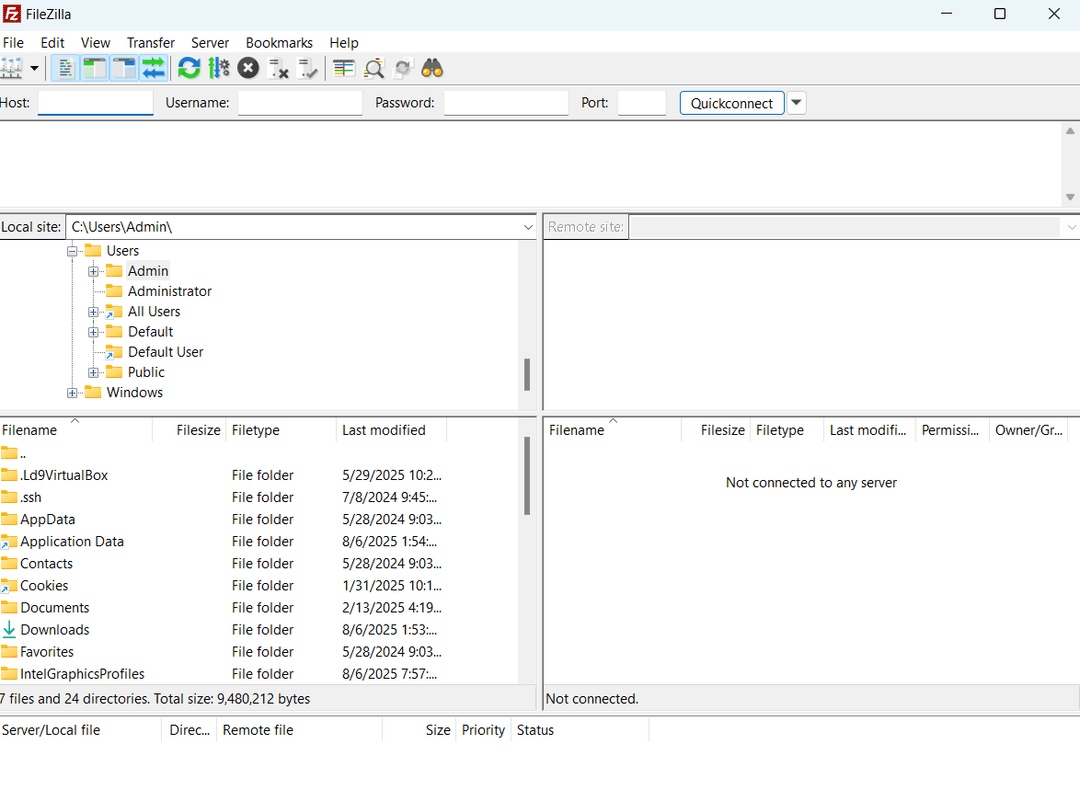This screenshot has width=1080, height=799.
Task: Toggle the transfer queue display
Action: [x=153, y=68]
